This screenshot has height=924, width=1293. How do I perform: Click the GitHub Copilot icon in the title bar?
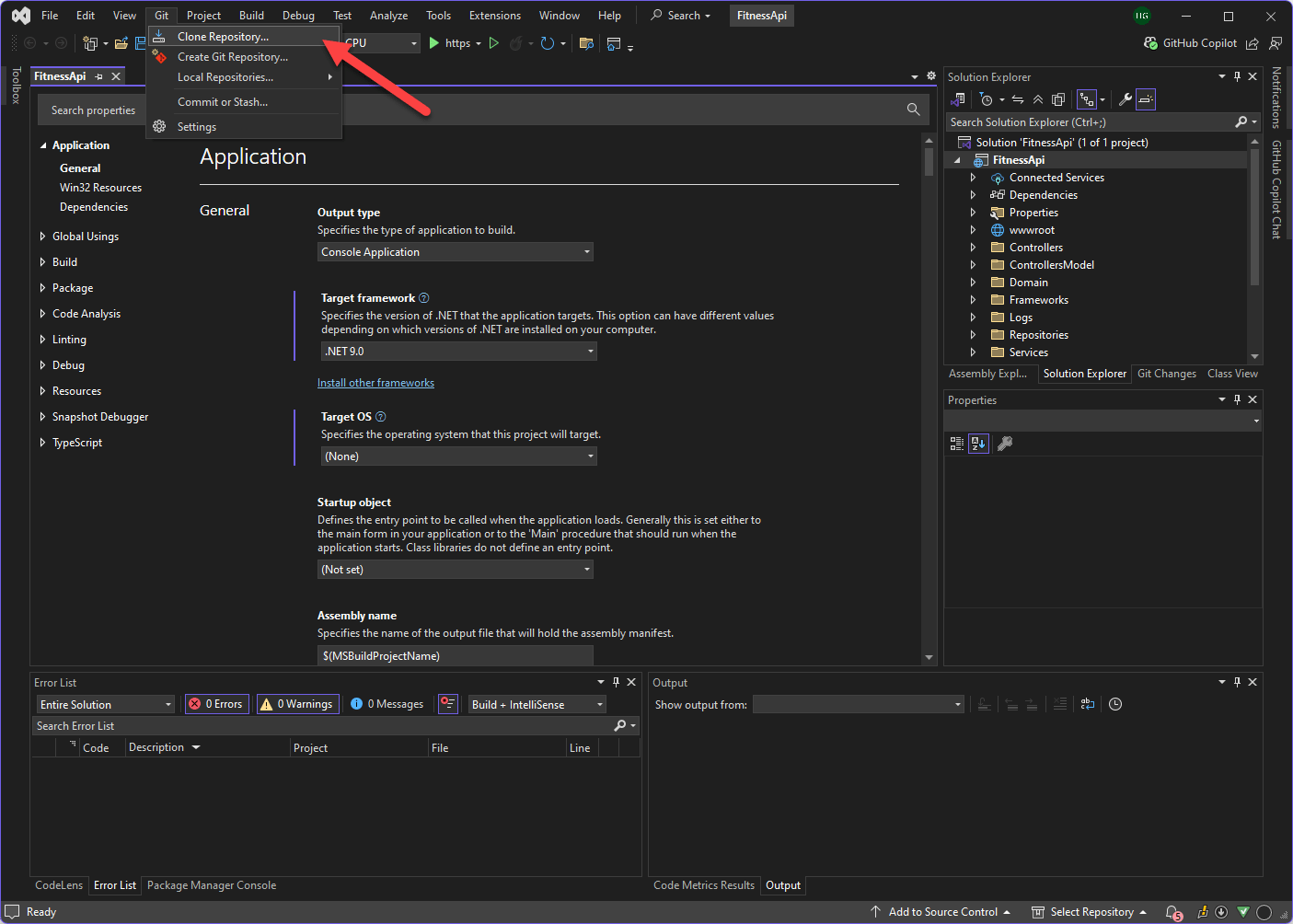click(1150, 42)
